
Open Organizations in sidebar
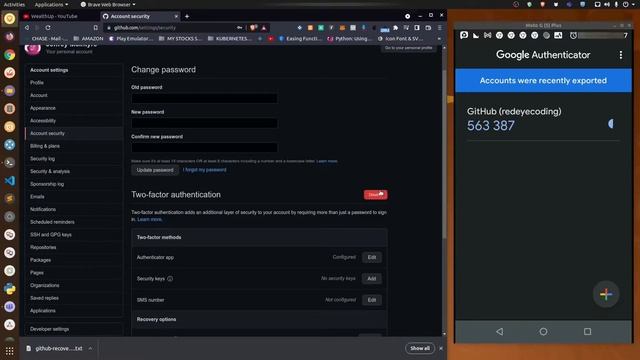(x=45, y=285)
